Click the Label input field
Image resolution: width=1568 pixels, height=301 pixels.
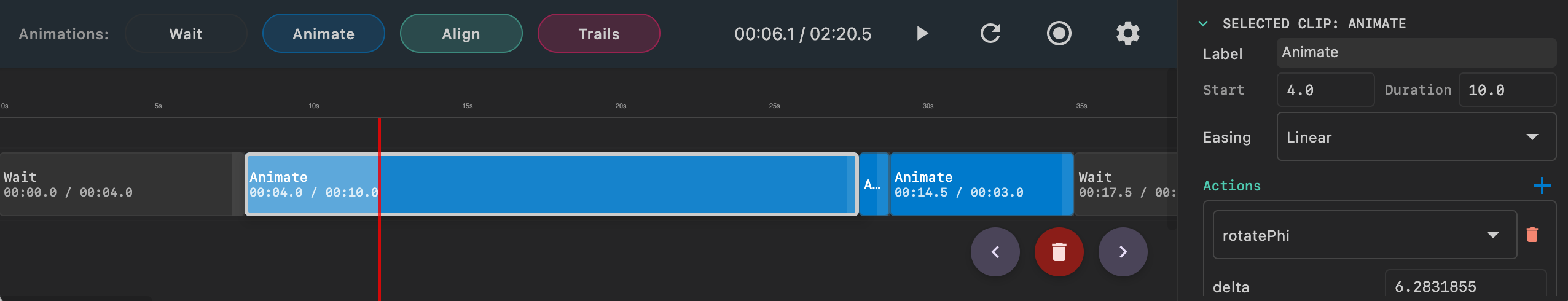1416,53
